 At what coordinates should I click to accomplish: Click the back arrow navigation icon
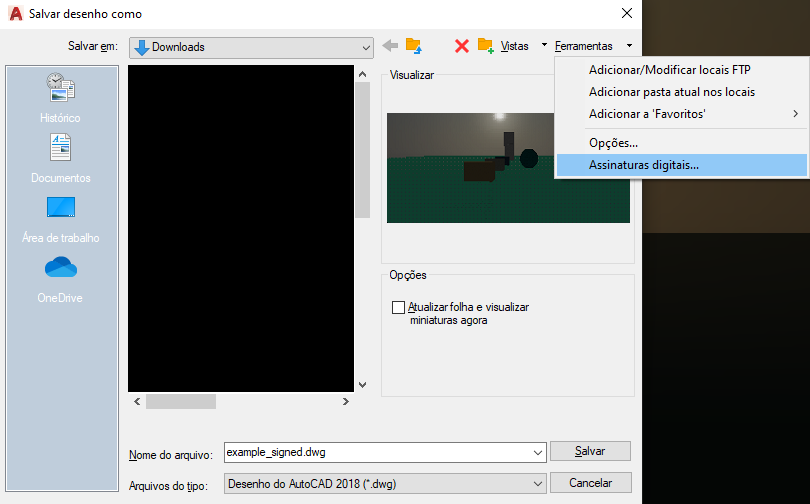click(390, 46)
